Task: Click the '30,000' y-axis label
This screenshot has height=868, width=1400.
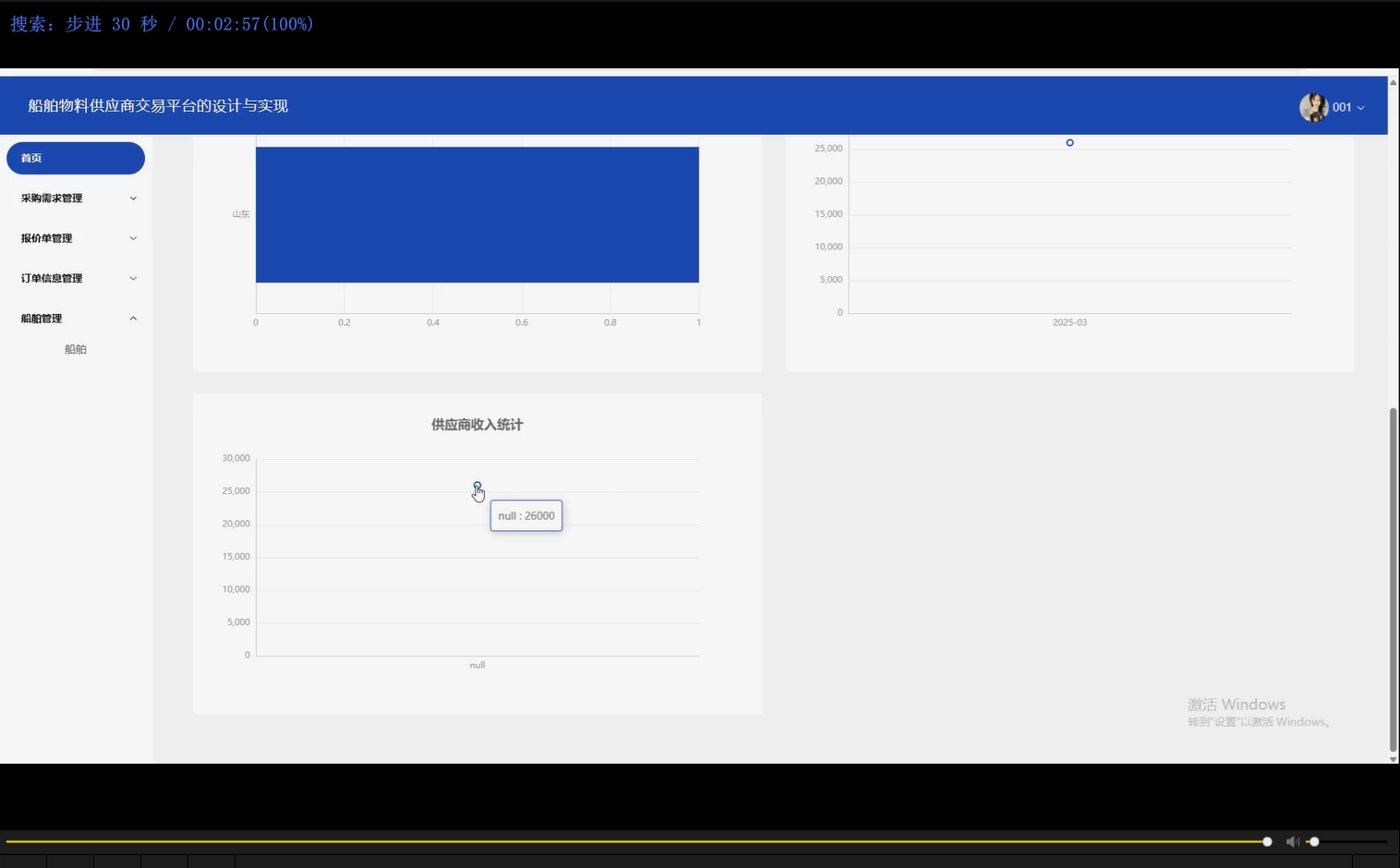Action: click(236, 458)
